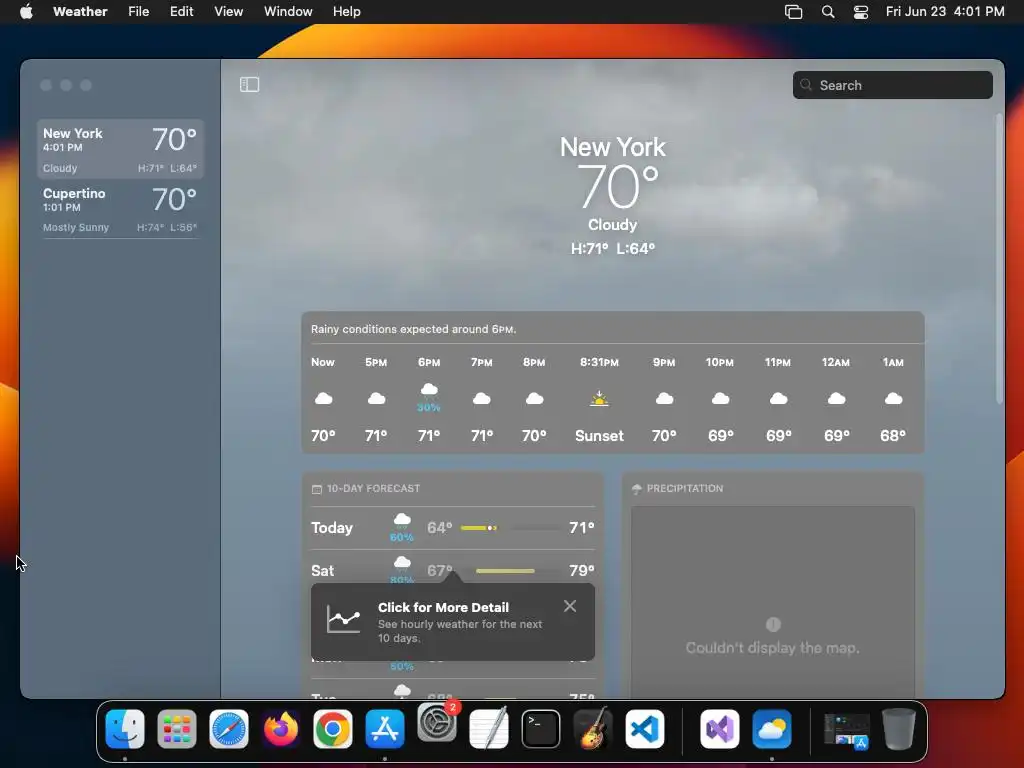Click the Search field in Weather
This screenshot has width=1024, height=768.
[x=892, y=85]
